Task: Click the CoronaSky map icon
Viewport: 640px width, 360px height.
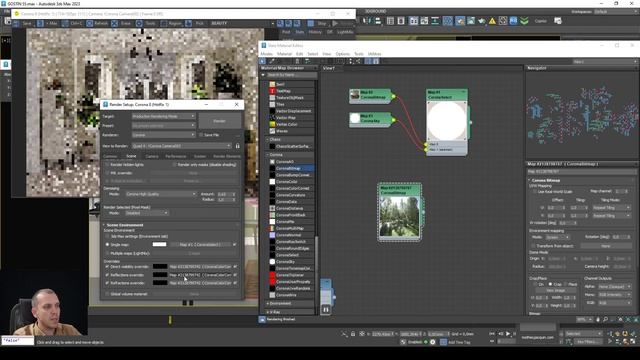Action: click(x=272, y=262)
